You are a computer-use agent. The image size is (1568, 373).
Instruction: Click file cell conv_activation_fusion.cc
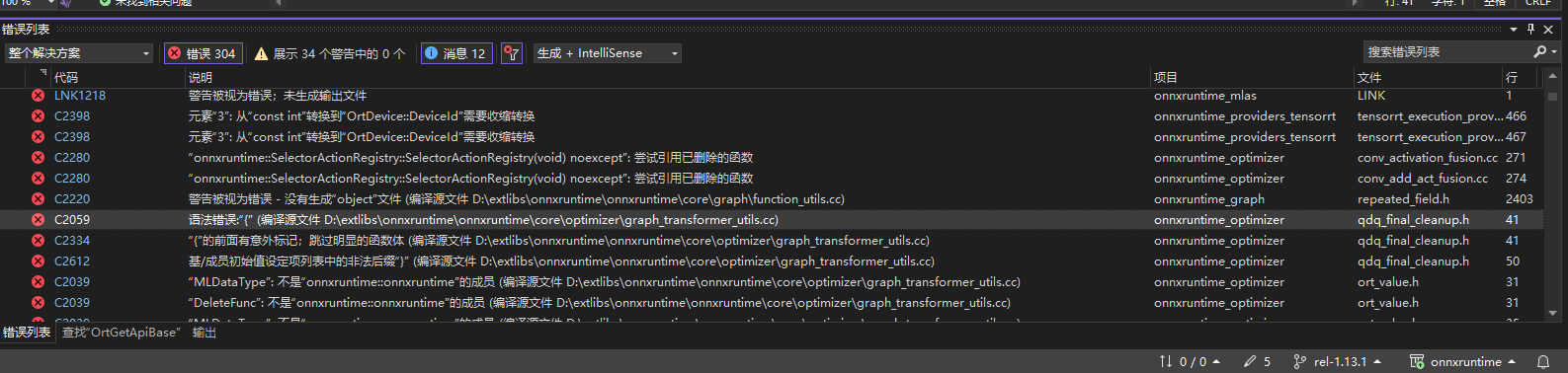(1428, 158)
